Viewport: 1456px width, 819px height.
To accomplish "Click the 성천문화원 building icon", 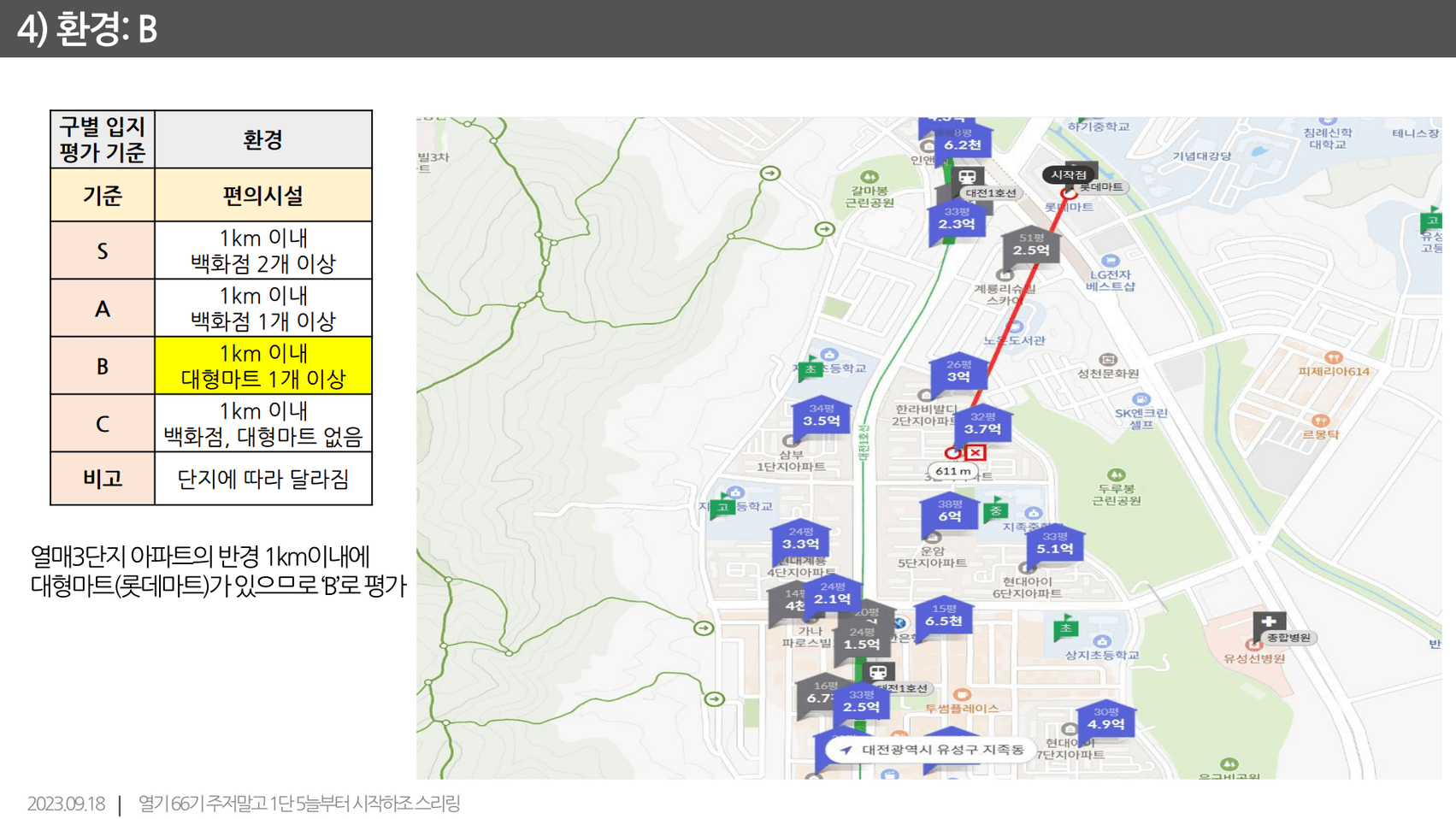I will coord(1108,360).
